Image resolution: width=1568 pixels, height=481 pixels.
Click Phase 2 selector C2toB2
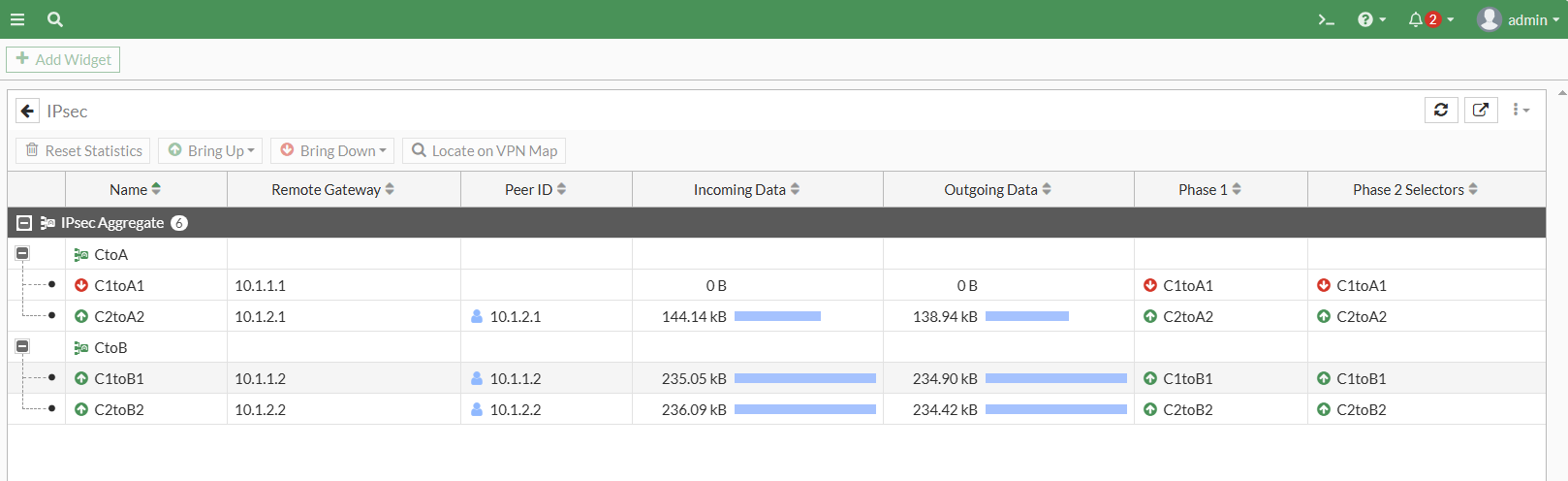1351,409
